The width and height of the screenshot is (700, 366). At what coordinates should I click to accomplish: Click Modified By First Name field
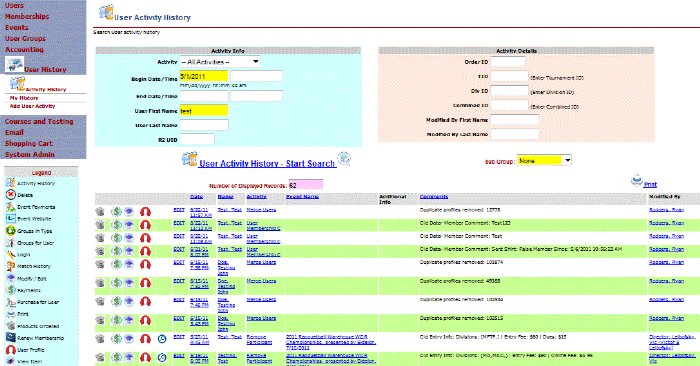coord(515,120)
